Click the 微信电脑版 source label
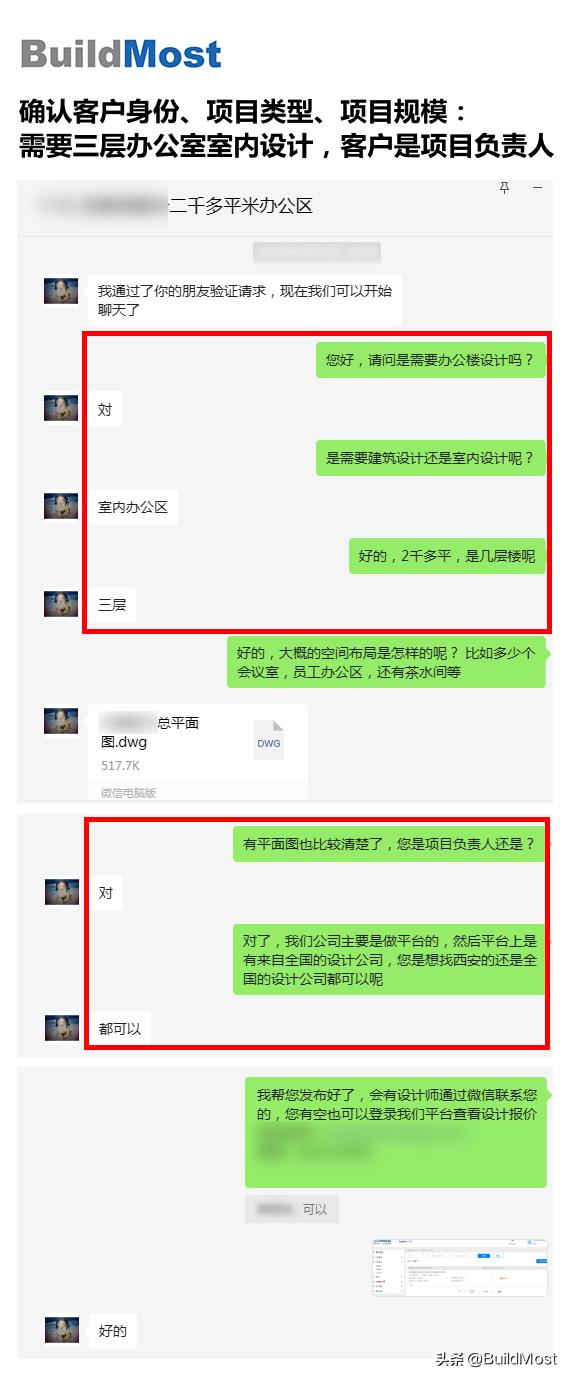This screenshot has height=1380, width=570. (128, 792)
